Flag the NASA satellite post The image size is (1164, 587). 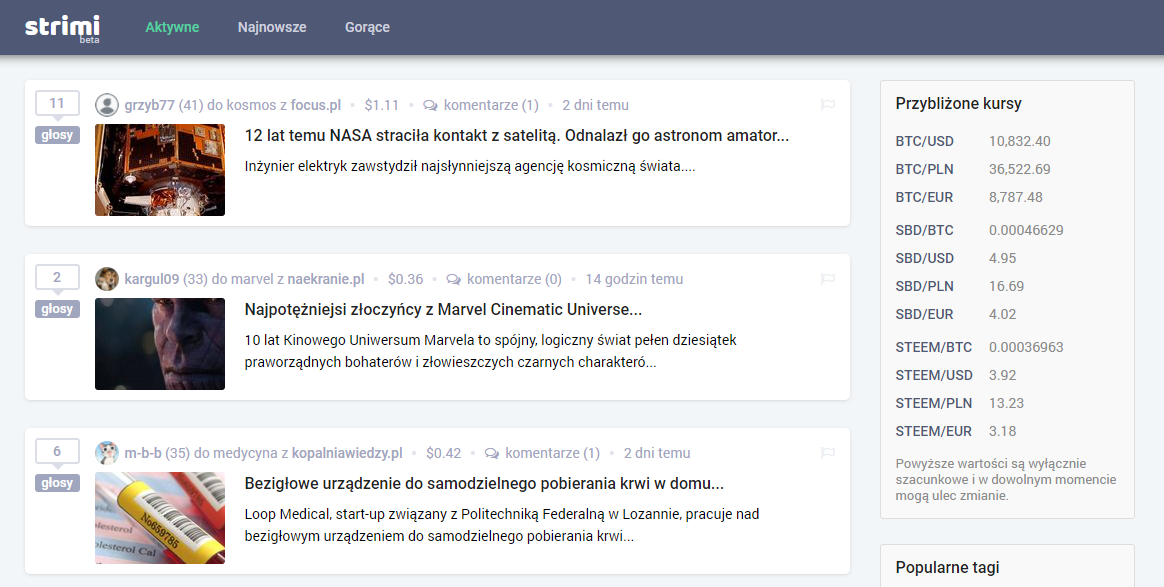[827, 105]
